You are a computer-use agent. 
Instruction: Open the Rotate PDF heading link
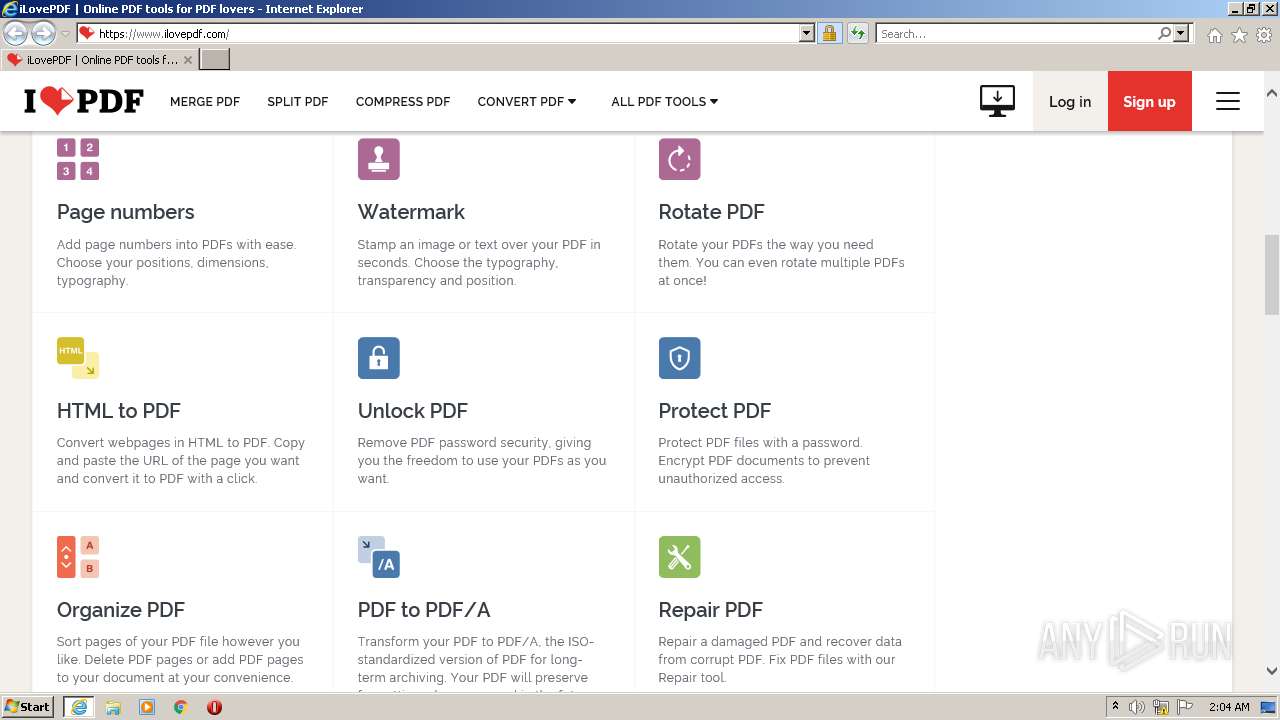click(711, 212)
